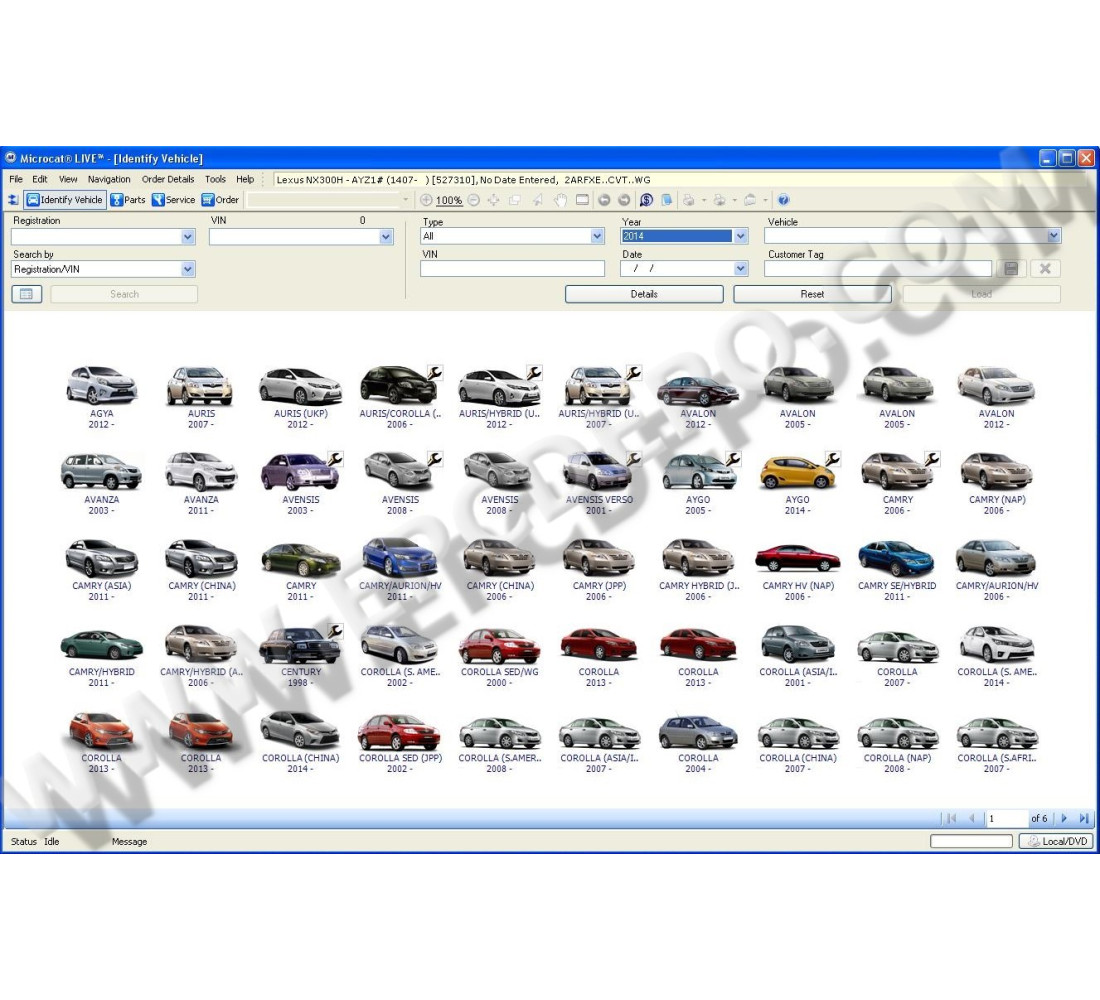This screenshot has width=1100, height=1000.
Task: Click the zoom in plus icon
Action: click(426, 200)
